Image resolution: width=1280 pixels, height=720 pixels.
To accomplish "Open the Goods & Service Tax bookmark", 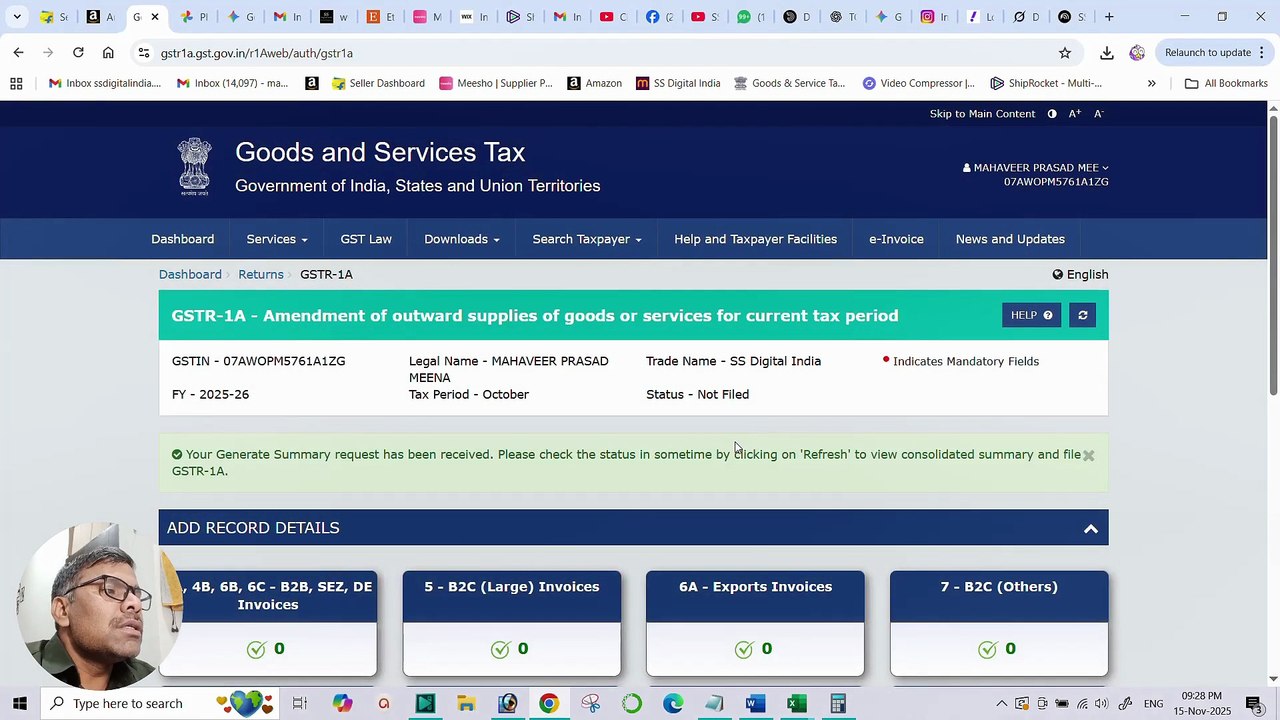I will [789, 83].
